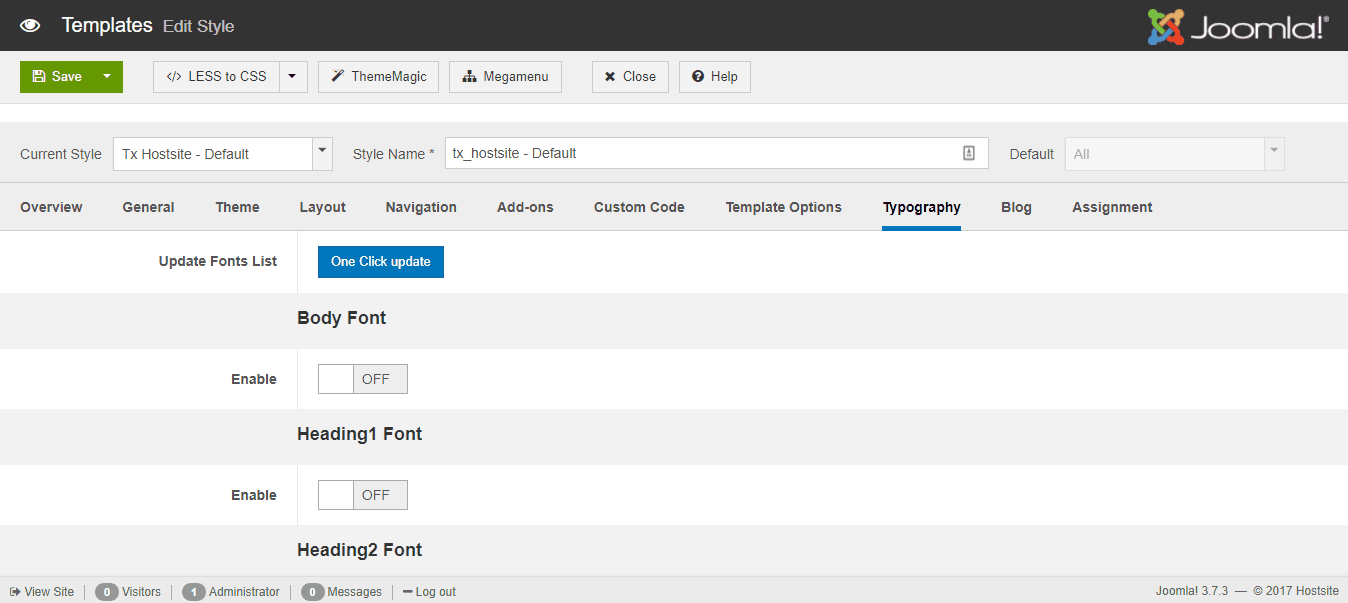Click the keyboard icon in Style Name field
Image resolution: width=1348 pixels, height=603 pixels.
968,153
